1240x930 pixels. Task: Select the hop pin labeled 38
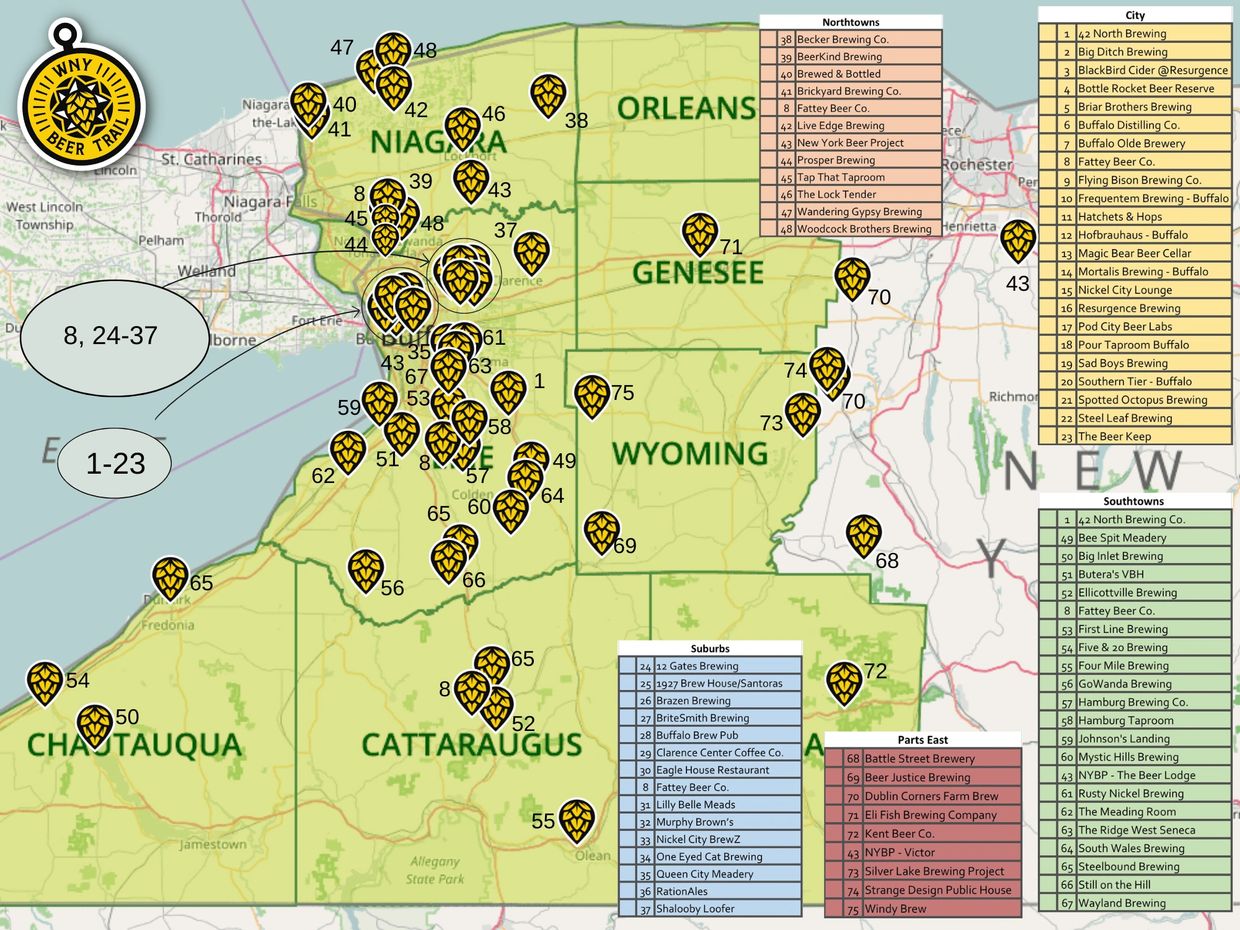[x=548, y=96]
